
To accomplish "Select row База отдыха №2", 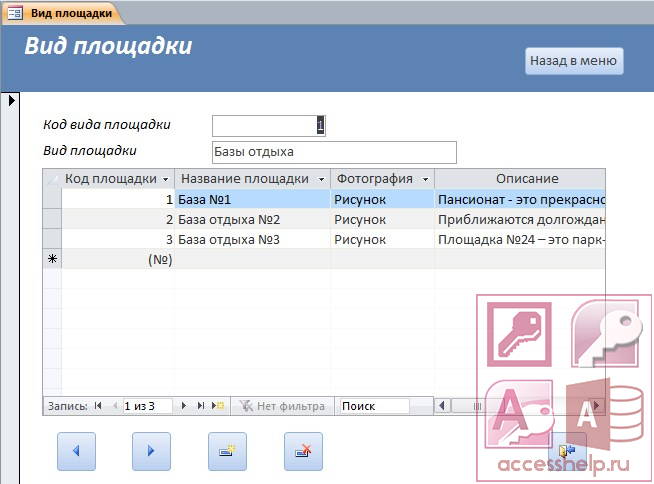I will (324, 219).
